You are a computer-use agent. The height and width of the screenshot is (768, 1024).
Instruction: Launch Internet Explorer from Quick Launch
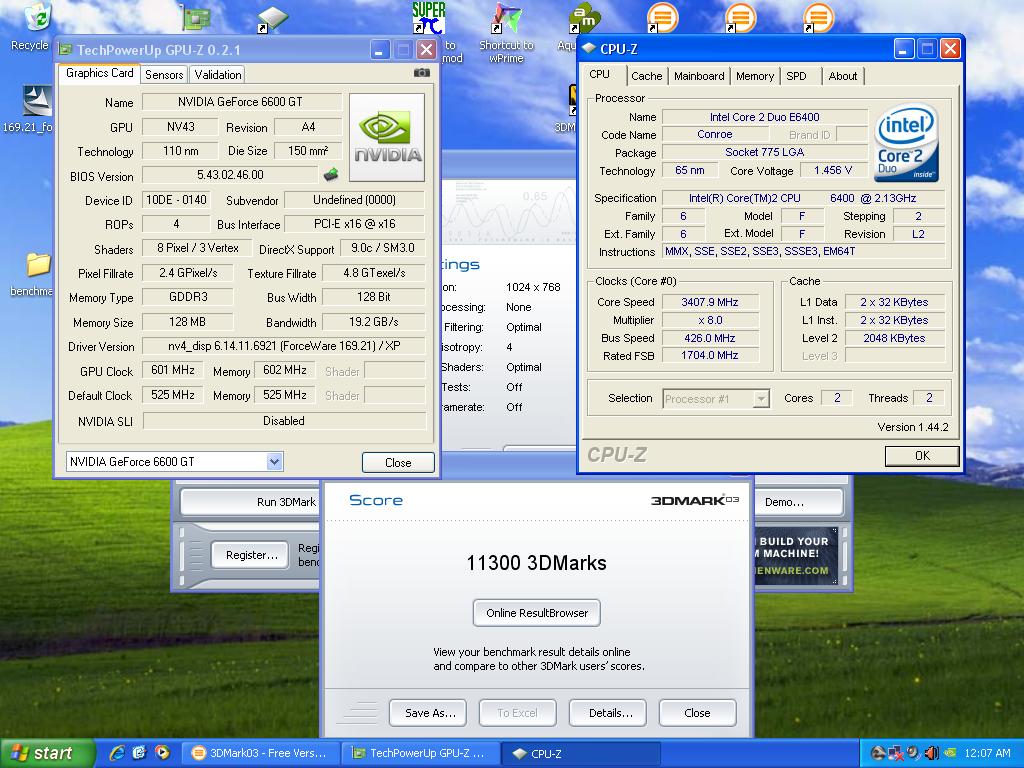click(117, 753)
